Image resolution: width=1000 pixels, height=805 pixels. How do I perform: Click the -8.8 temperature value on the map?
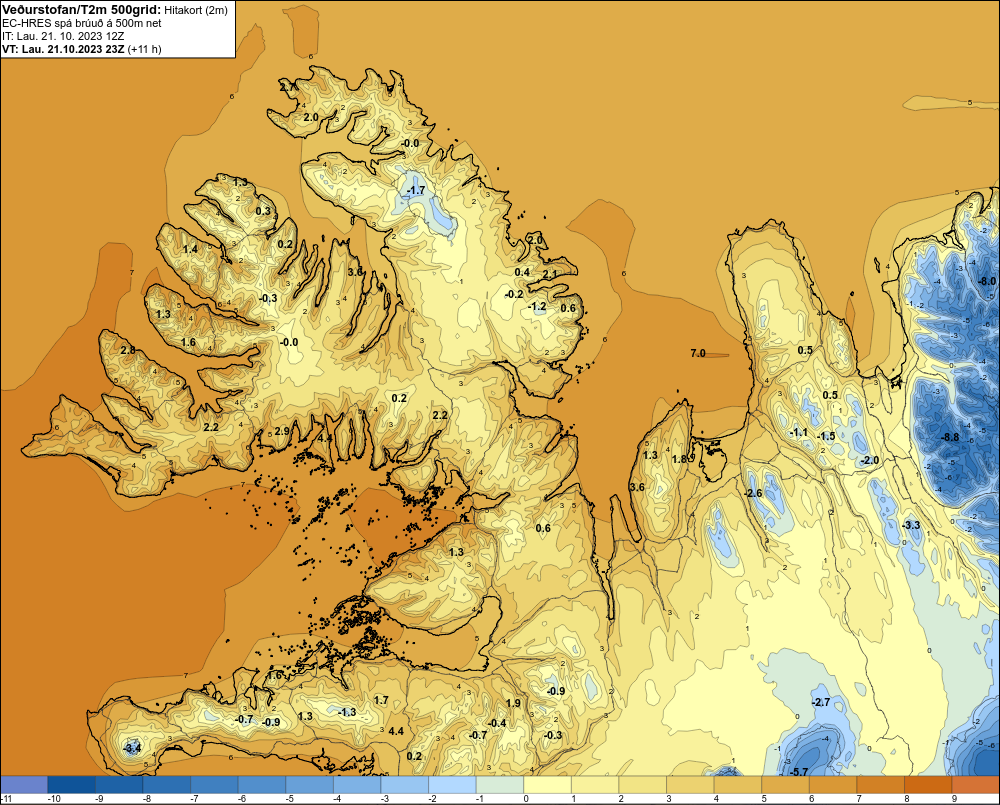pos(950,437)
